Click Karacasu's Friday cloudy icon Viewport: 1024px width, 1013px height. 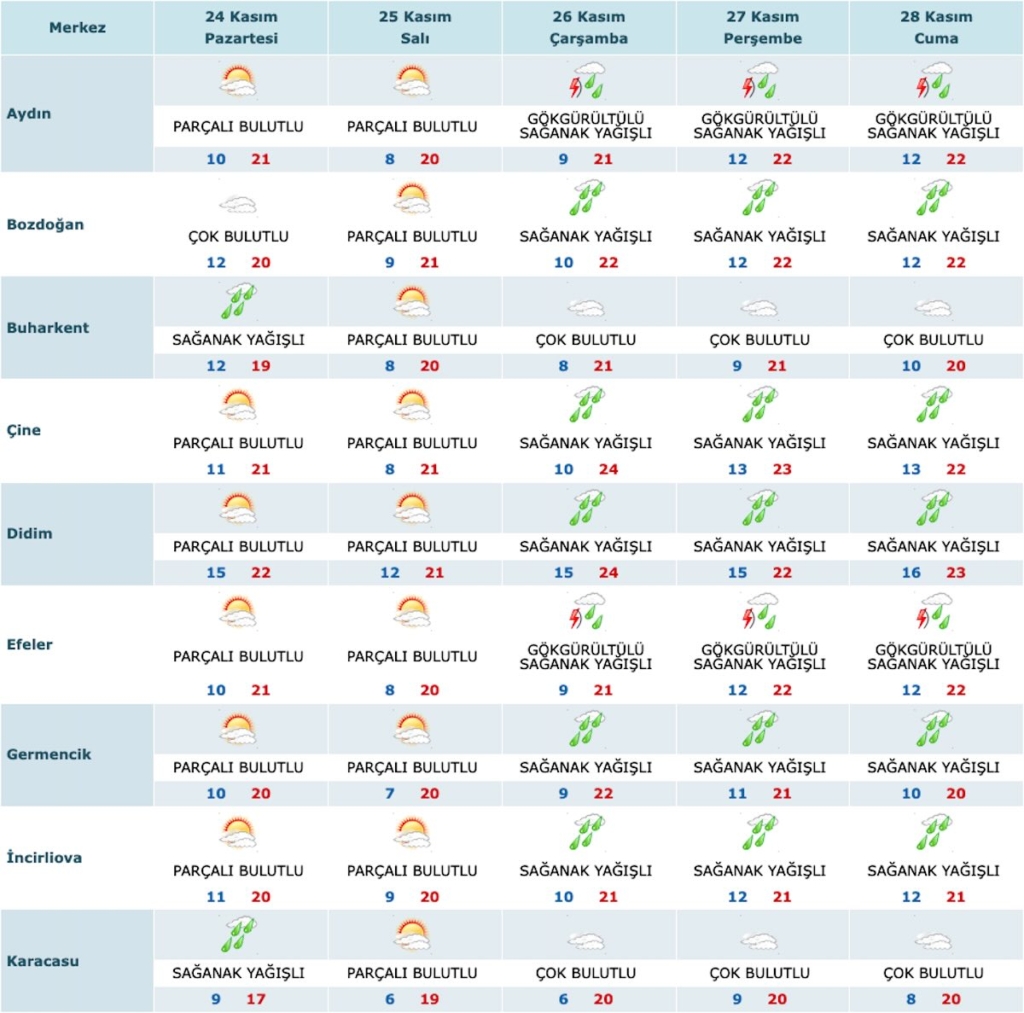934,941
